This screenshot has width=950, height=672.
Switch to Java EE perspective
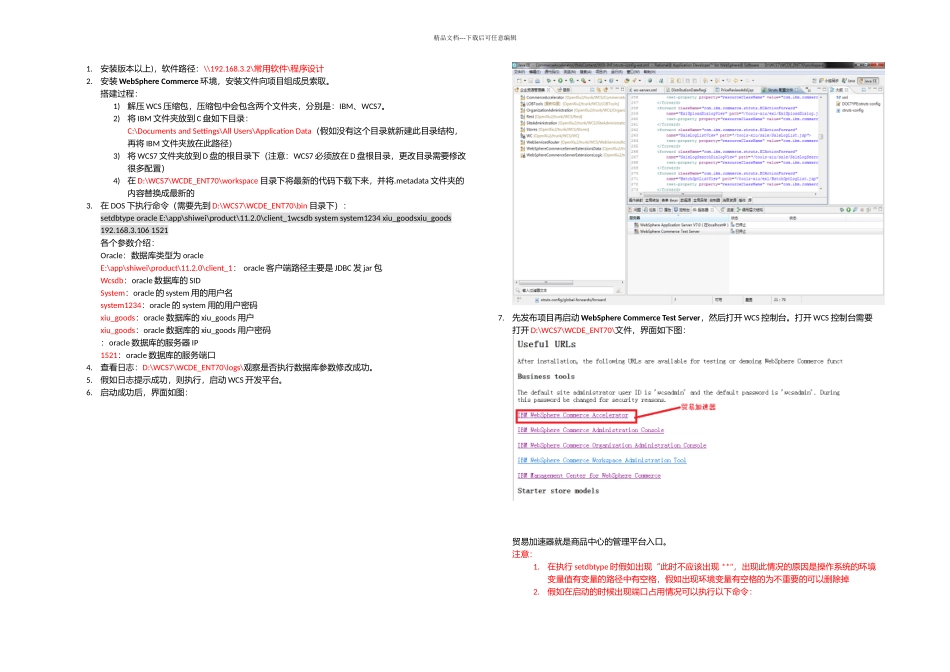[868, 81]
